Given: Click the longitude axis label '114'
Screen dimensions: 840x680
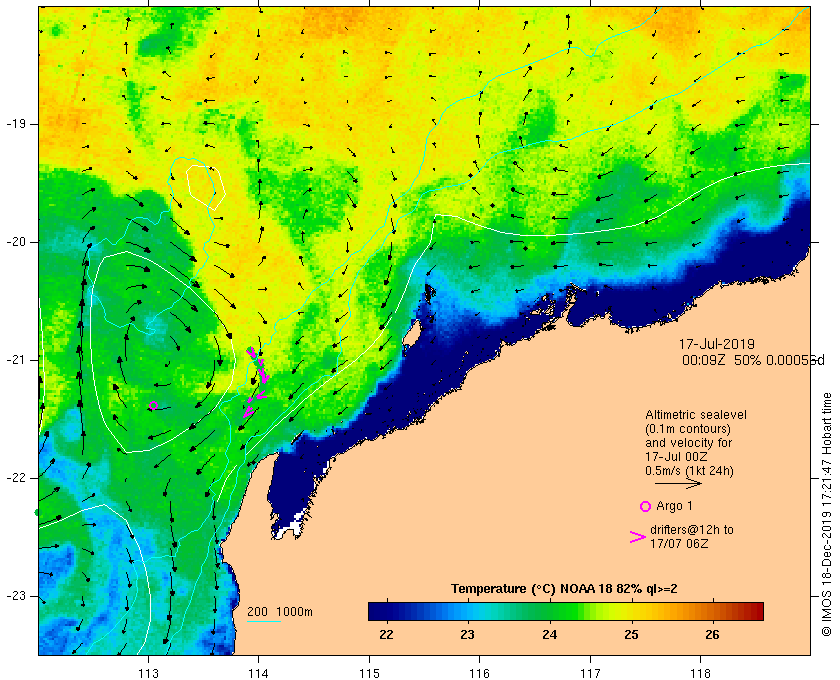Looking at the screenshot, I should click(259, 673).
